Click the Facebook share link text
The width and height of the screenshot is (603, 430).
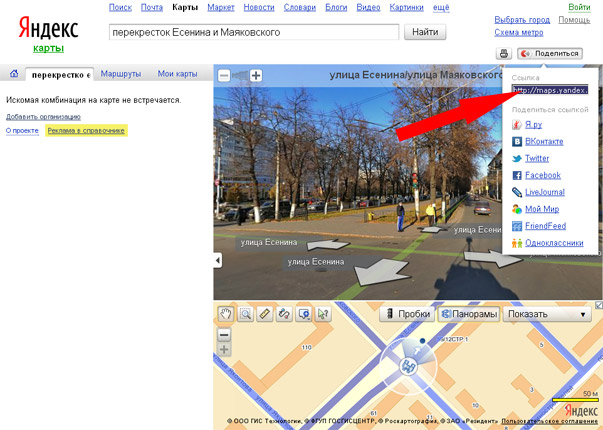(543, 175)
